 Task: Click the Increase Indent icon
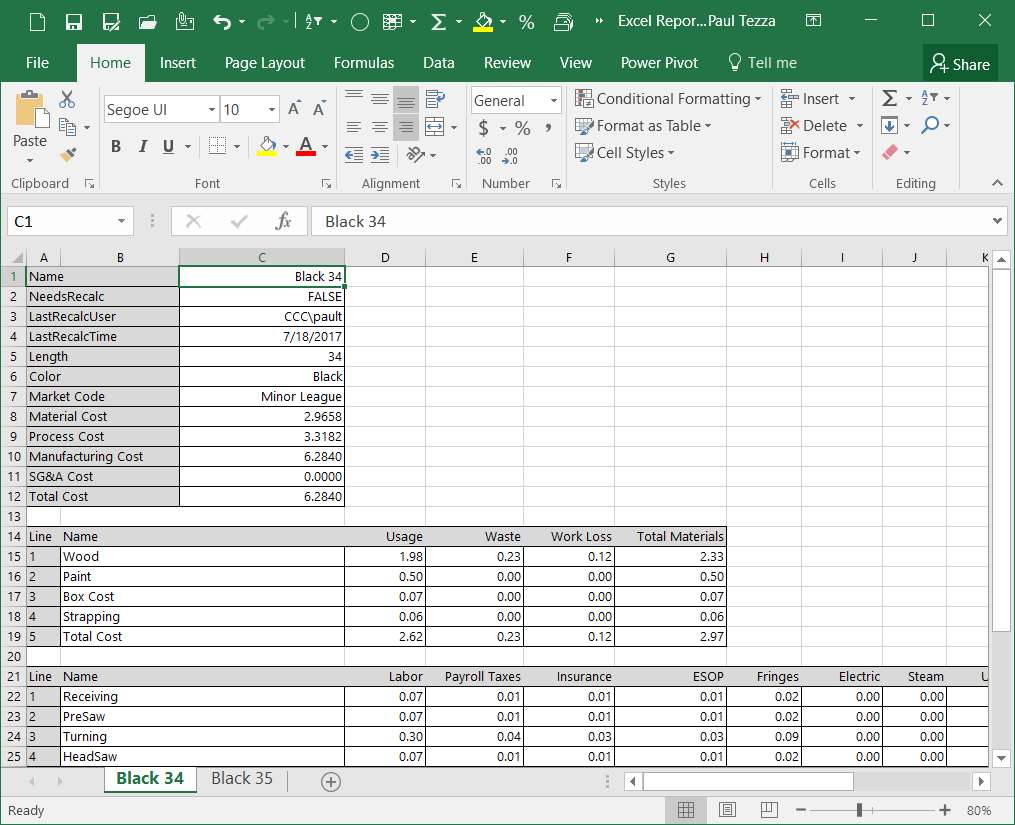point(380,154)
